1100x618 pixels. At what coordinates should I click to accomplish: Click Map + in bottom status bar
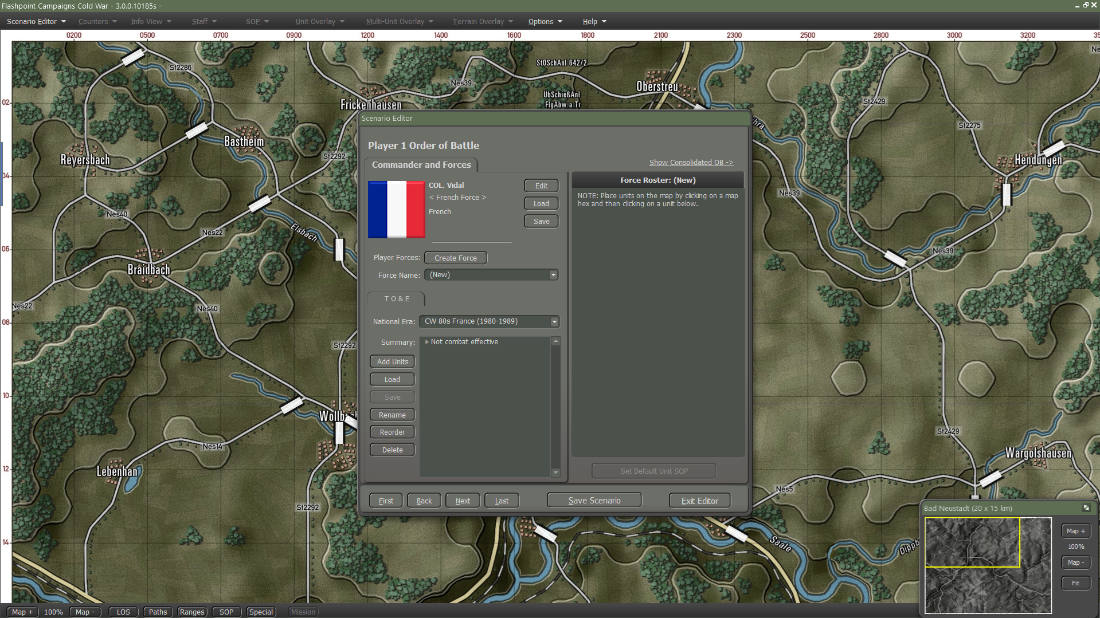click(x=21, y=612)
